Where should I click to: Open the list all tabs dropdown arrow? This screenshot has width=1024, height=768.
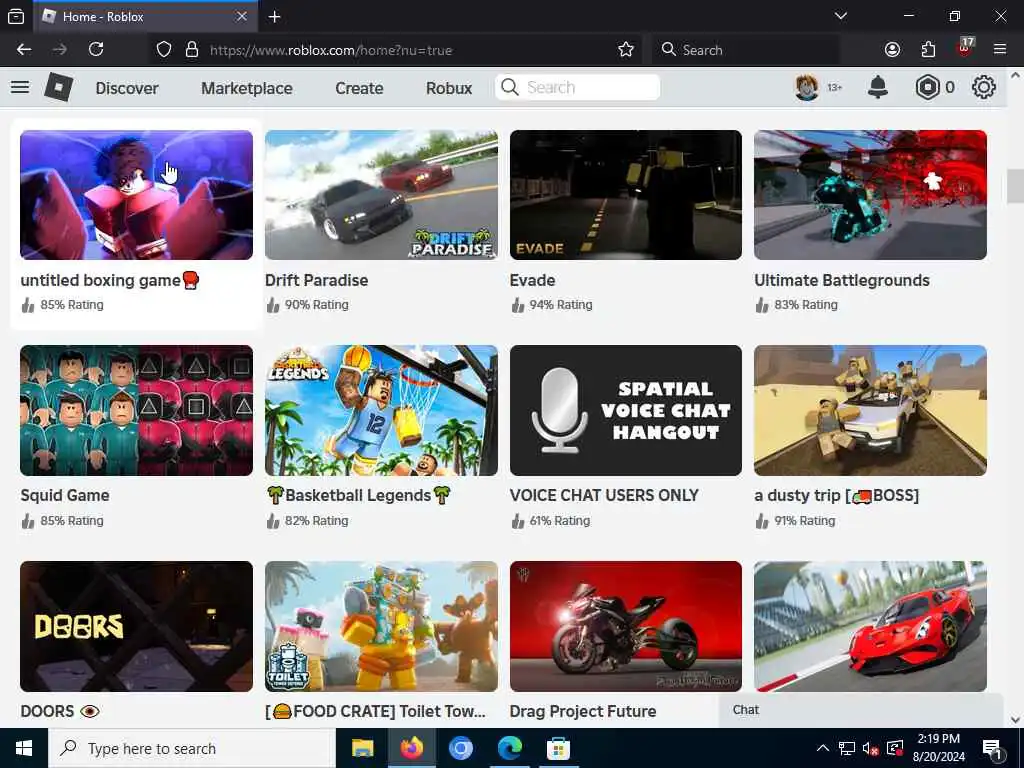click(x=841, y=16)
